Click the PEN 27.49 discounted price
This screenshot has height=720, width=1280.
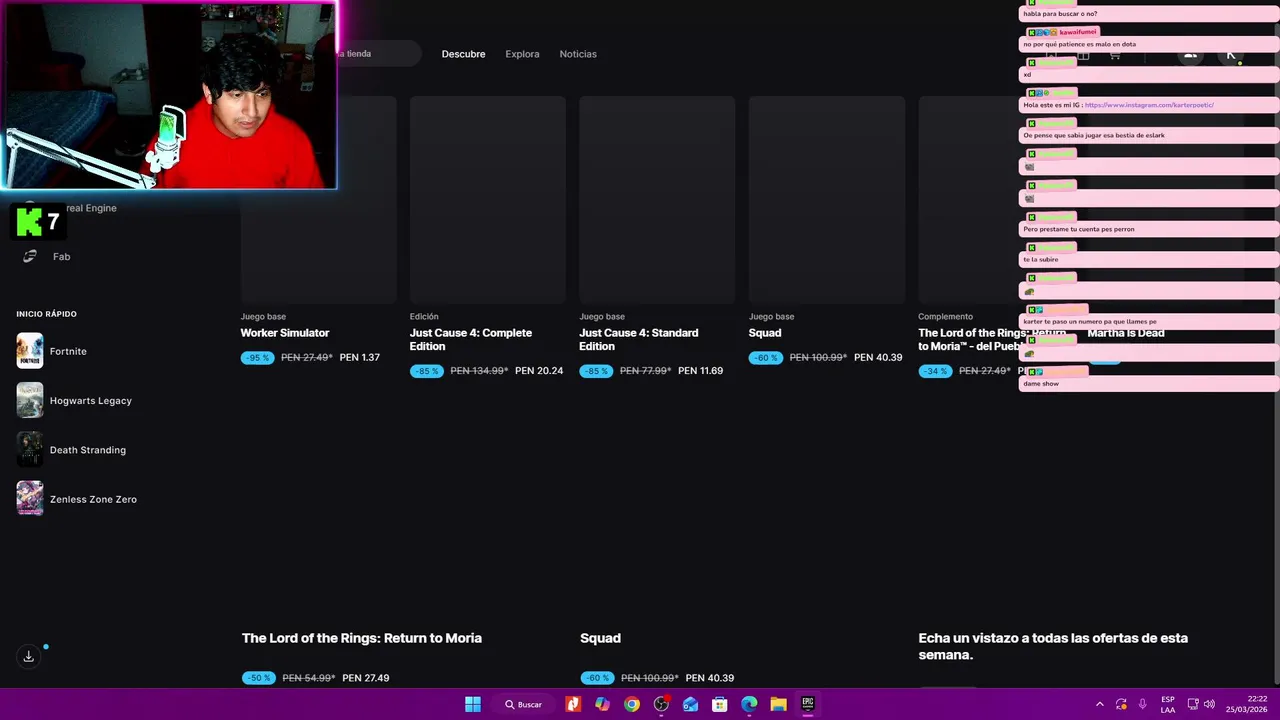(x=365, y=677)
